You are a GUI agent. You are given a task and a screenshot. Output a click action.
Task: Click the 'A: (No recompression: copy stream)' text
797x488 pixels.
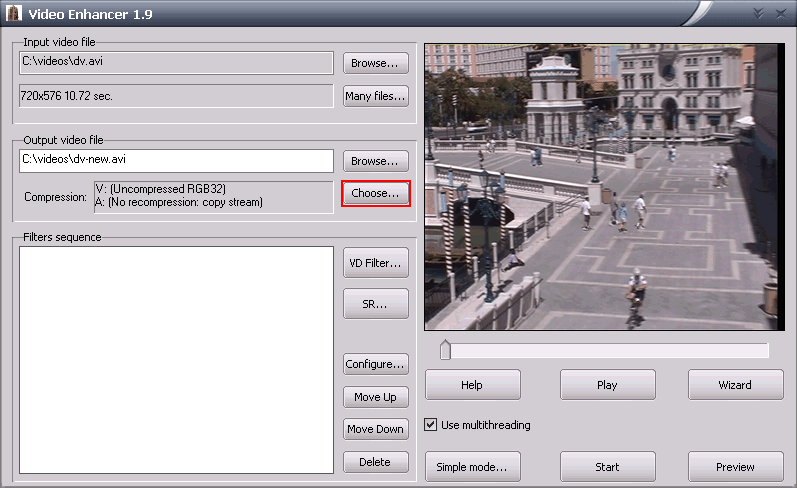coord(179,202)
